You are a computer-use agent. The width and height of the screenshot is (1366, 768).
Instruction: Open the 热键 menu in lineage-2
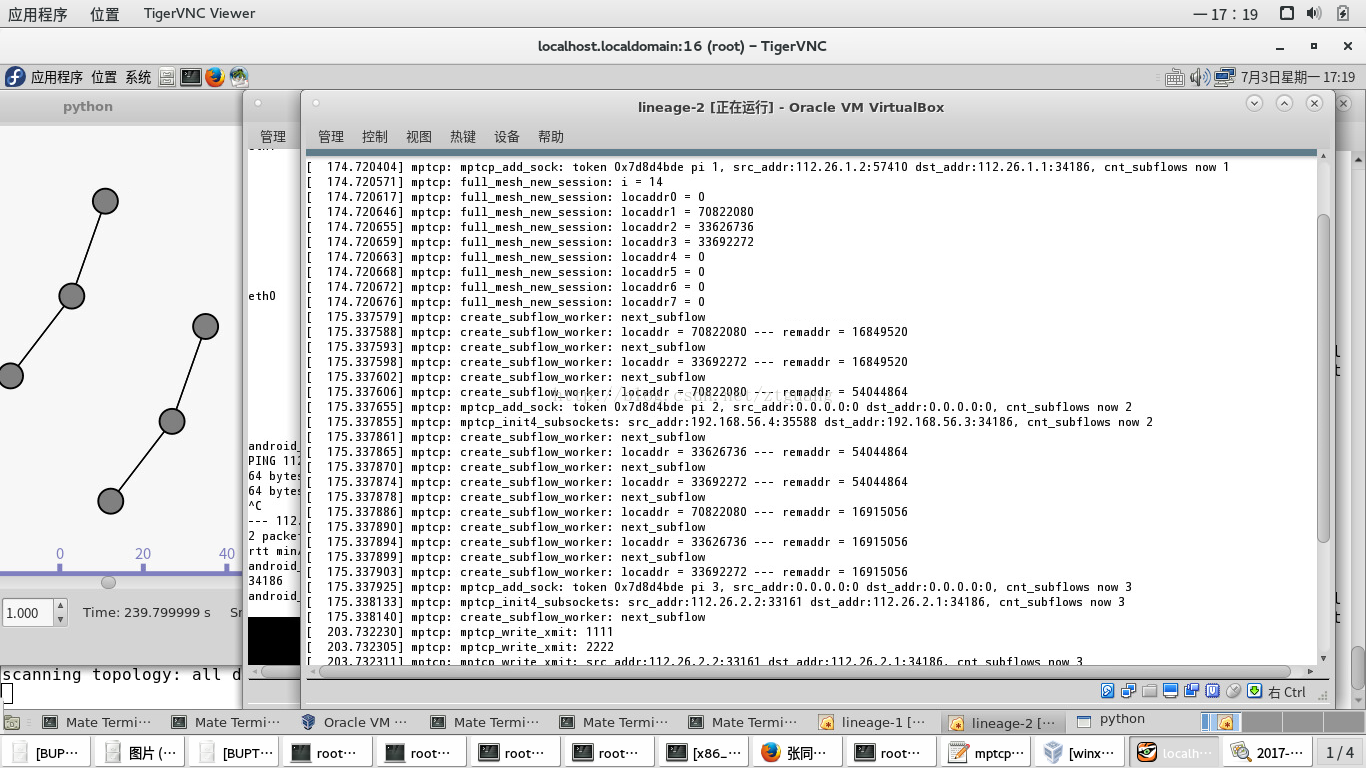click(463, 137)
